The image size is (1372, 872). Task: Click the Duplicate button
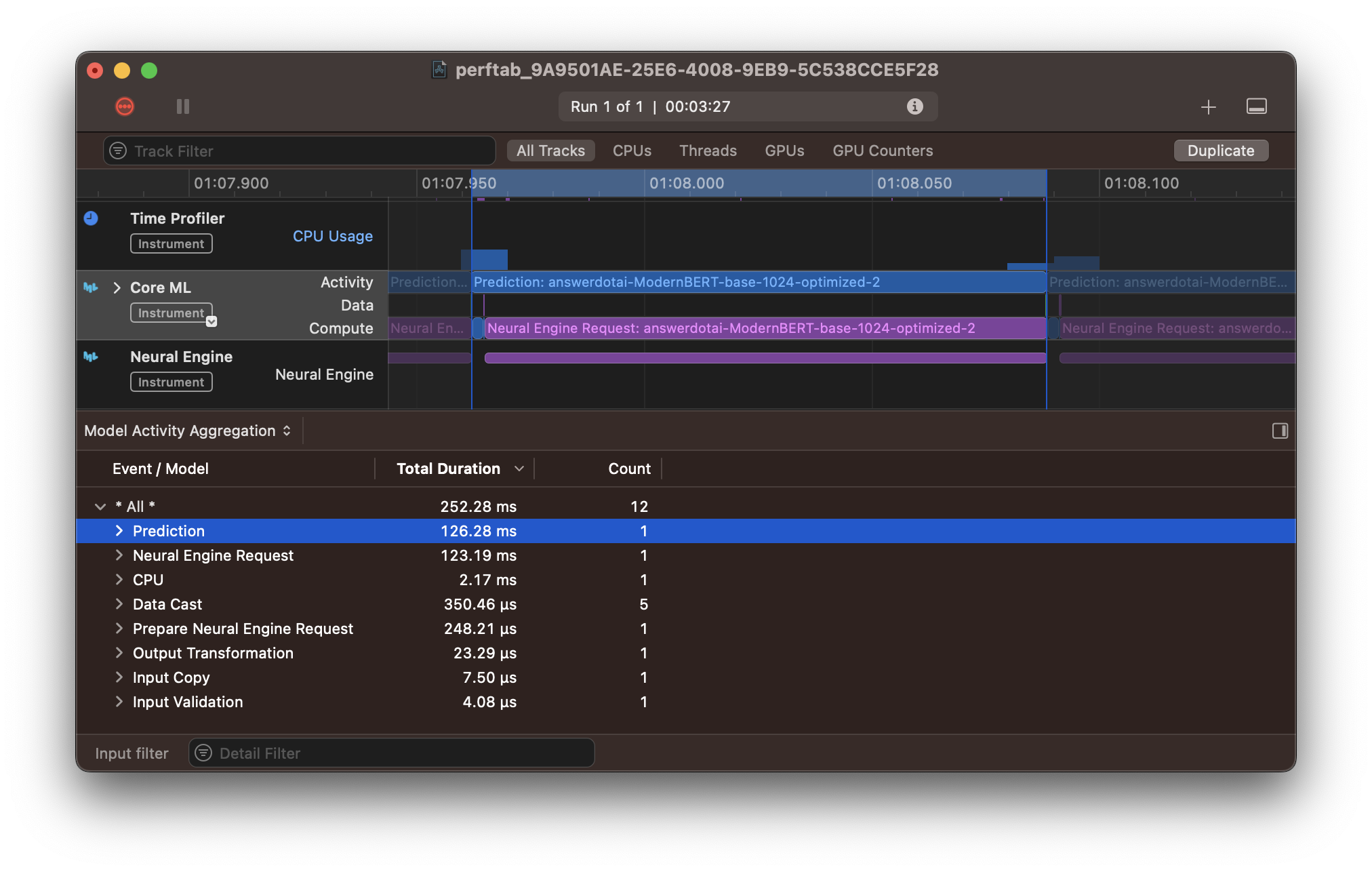point(1220,150)
